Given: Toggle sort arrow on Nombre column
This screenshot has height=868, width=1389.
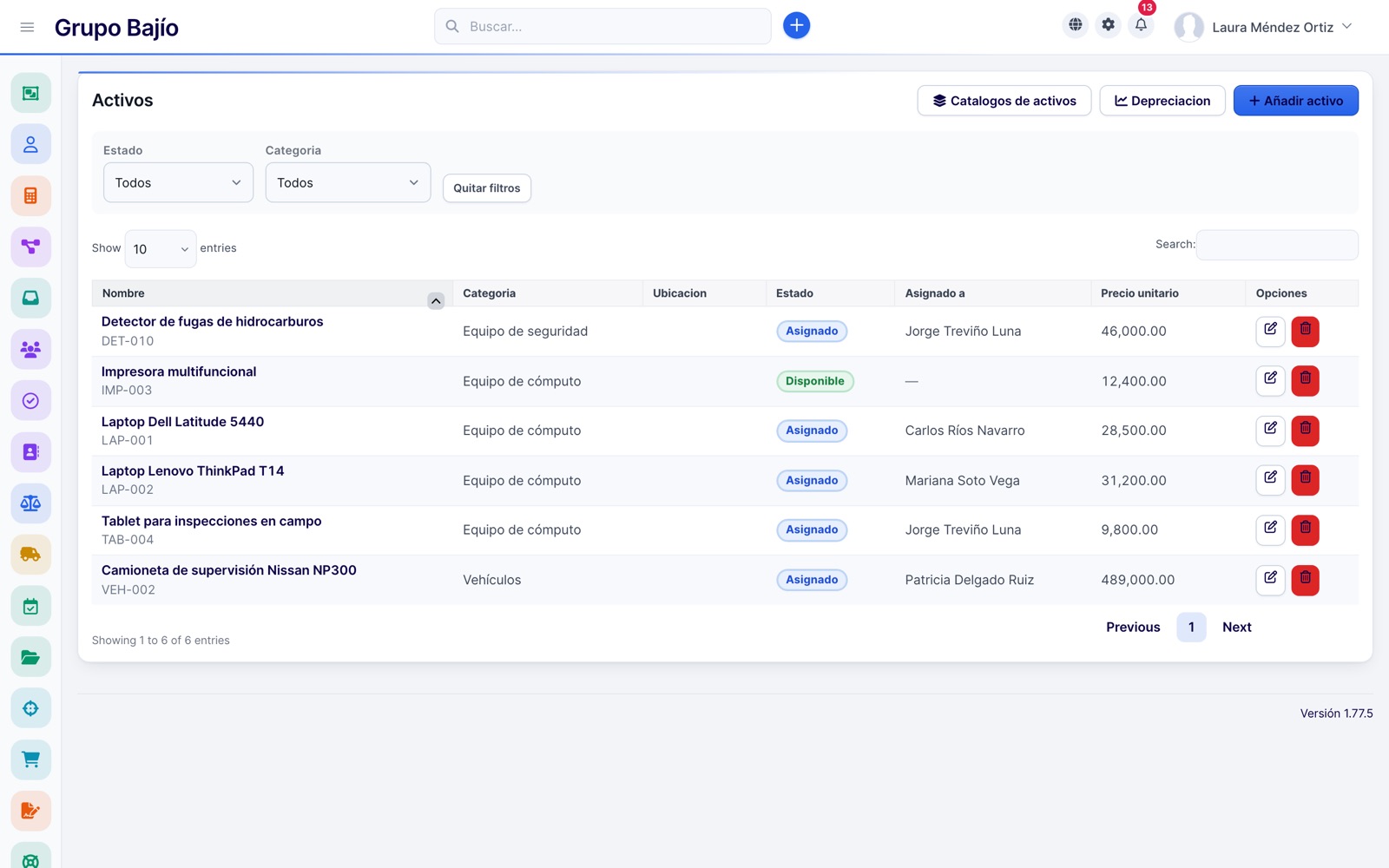Looking at the screenshot, I should [x=436, y=300].
